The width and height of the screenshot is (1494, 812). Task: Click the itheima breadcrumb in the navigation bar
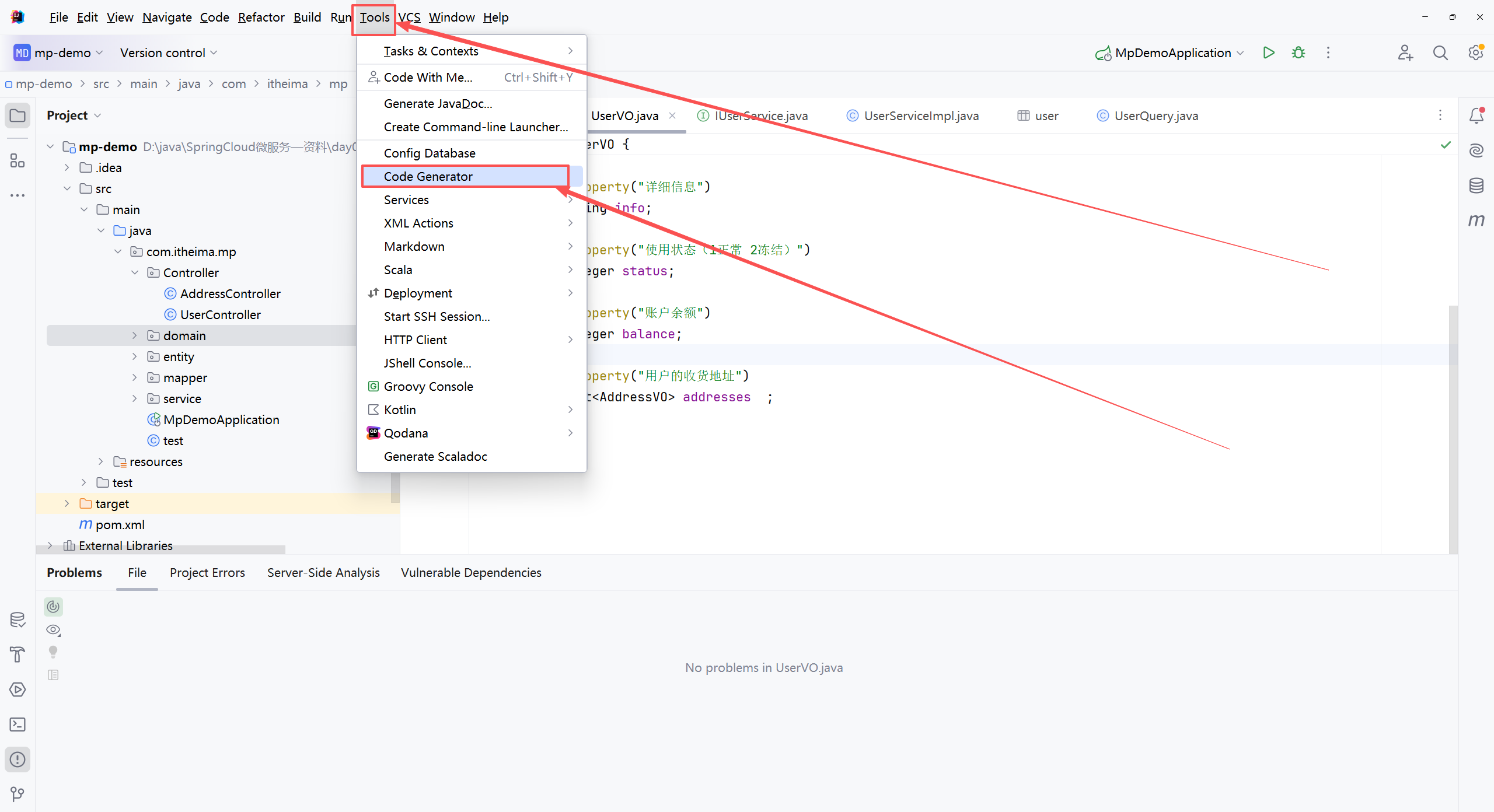[x=287, y=83]
